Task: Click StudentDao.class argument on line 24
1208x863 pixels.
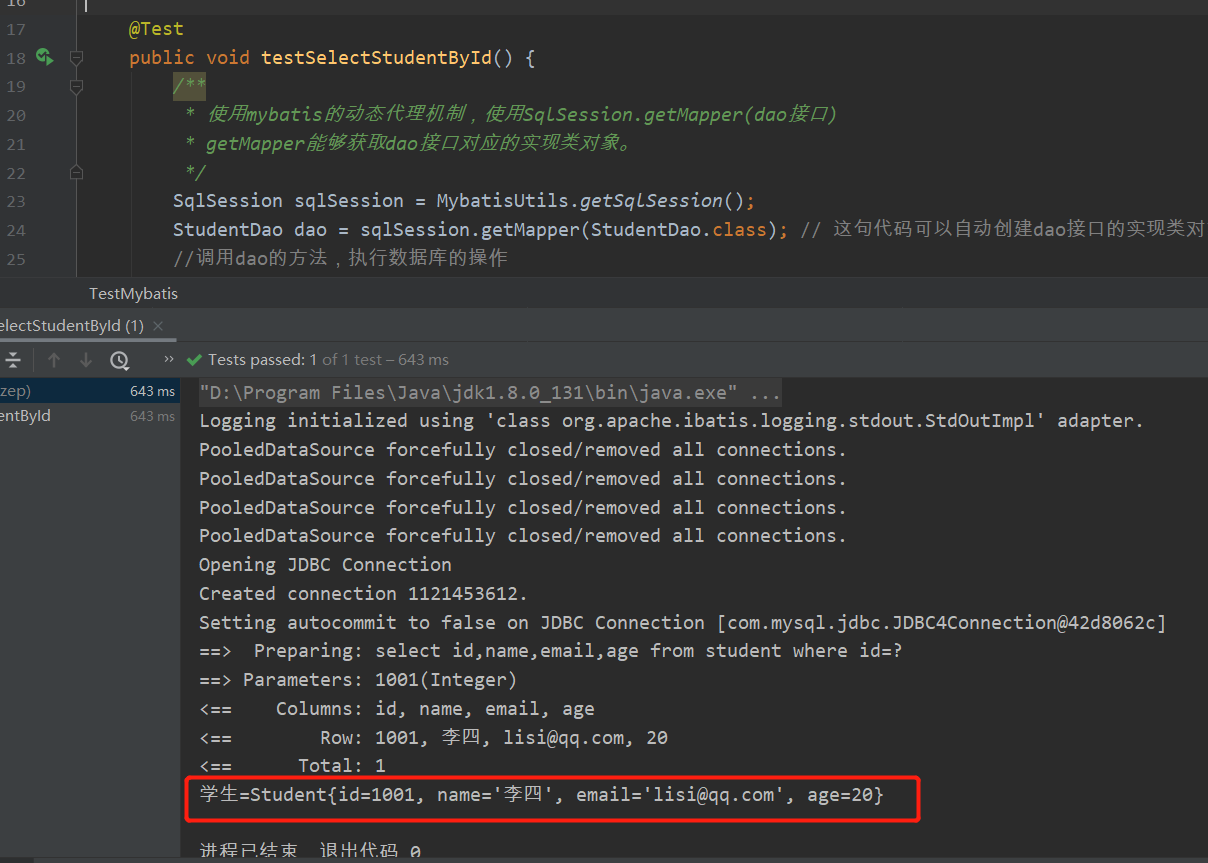Action: point(678,230)
